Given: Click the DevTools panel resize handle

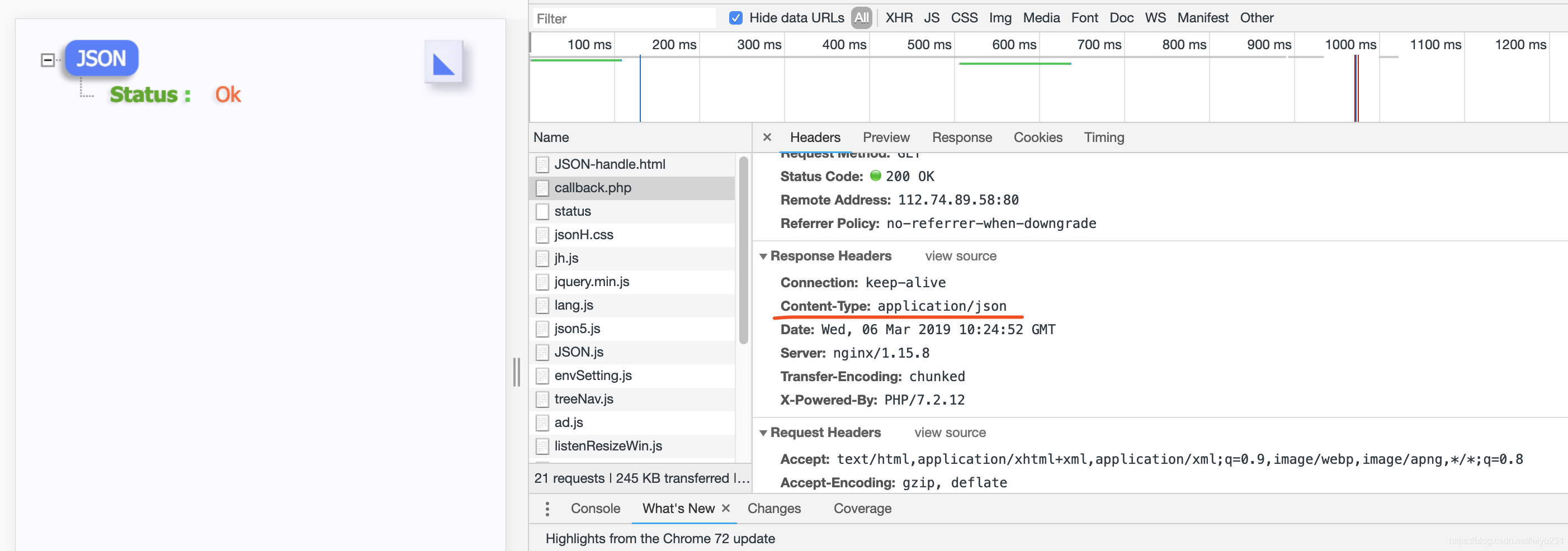Looking at the screenshot, I should [x=516, y=372].
